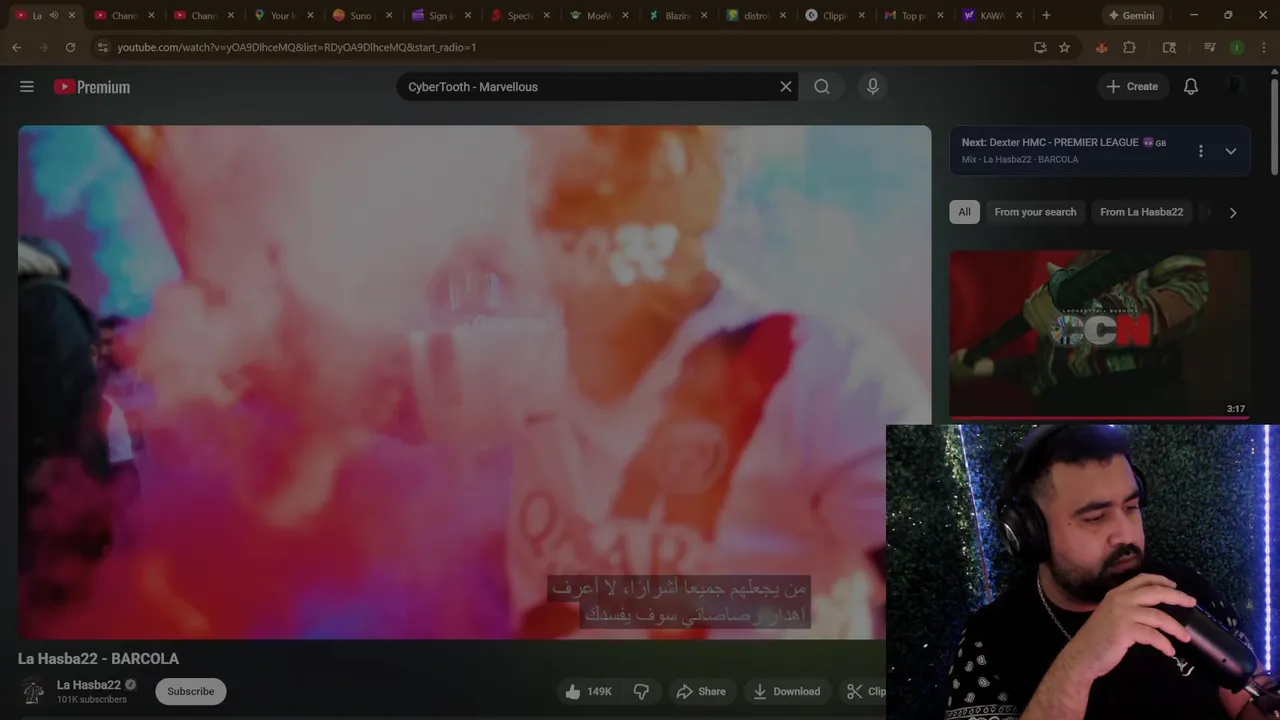This screenshot has width=1280, height=720.
Task: Expand the Mix playlist panel chevron
Action: [x=1231, y=151]
